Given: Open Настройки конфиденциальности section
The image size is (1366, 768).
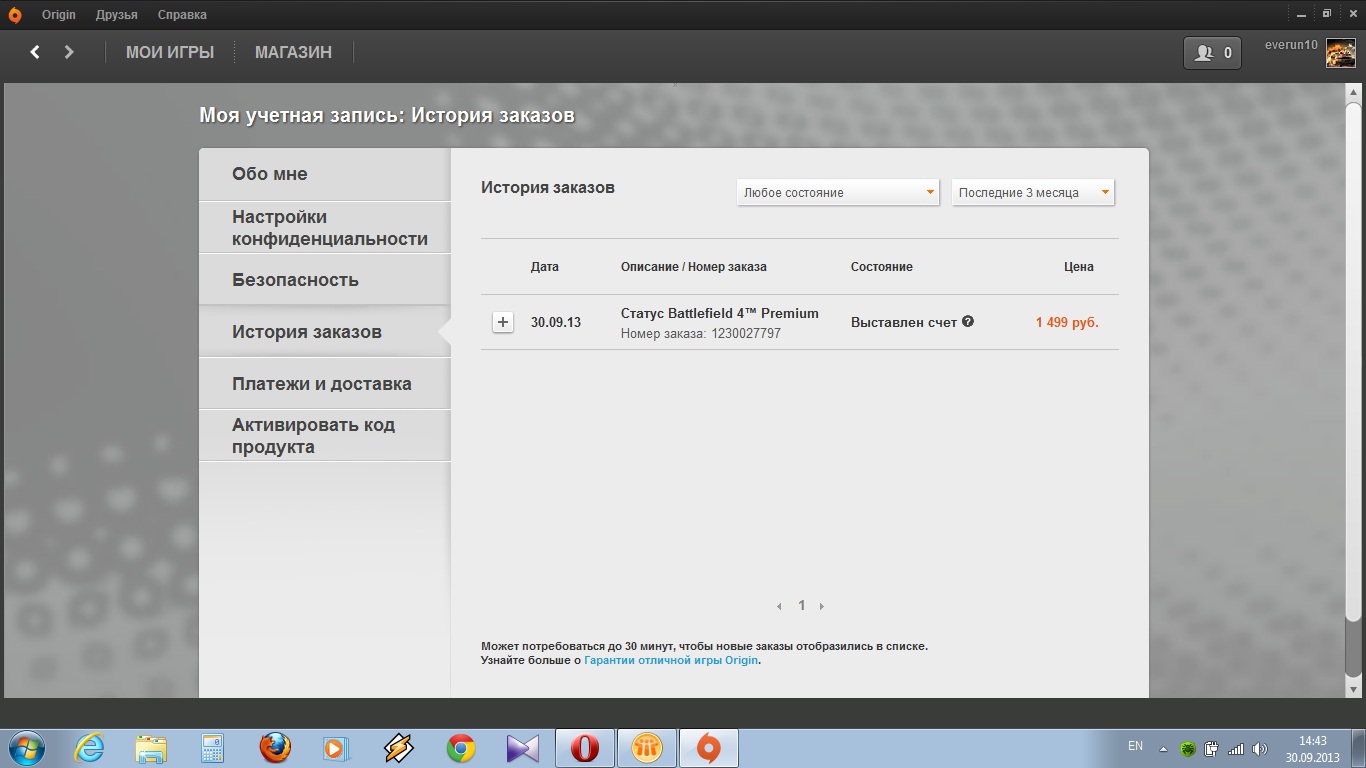Looking at the screenshot, I should coord(325,228).
